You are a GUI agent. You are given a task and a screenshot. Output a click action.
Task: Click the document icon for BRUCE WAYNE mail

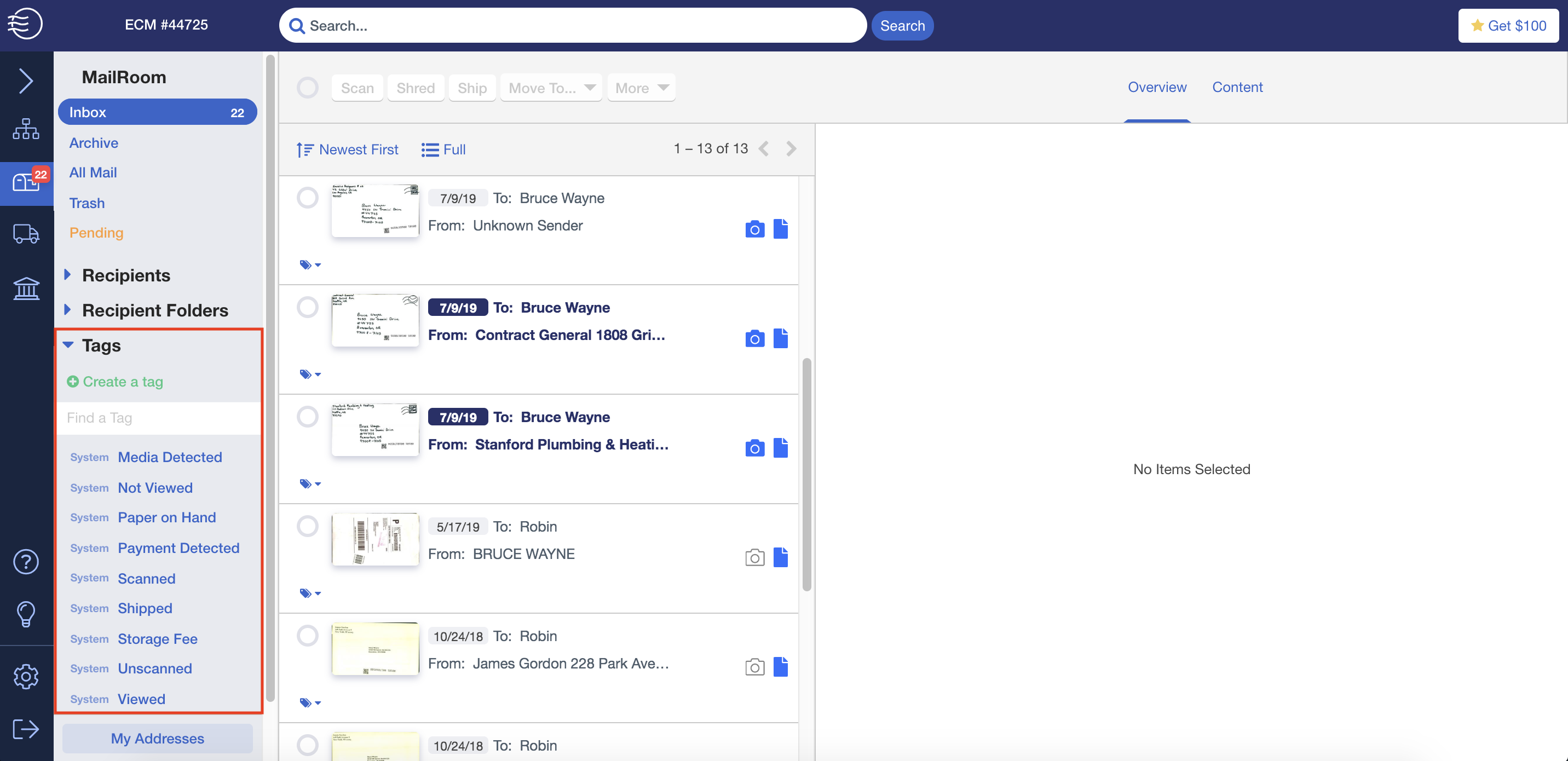pyautogui.click(x=781, y=558)
